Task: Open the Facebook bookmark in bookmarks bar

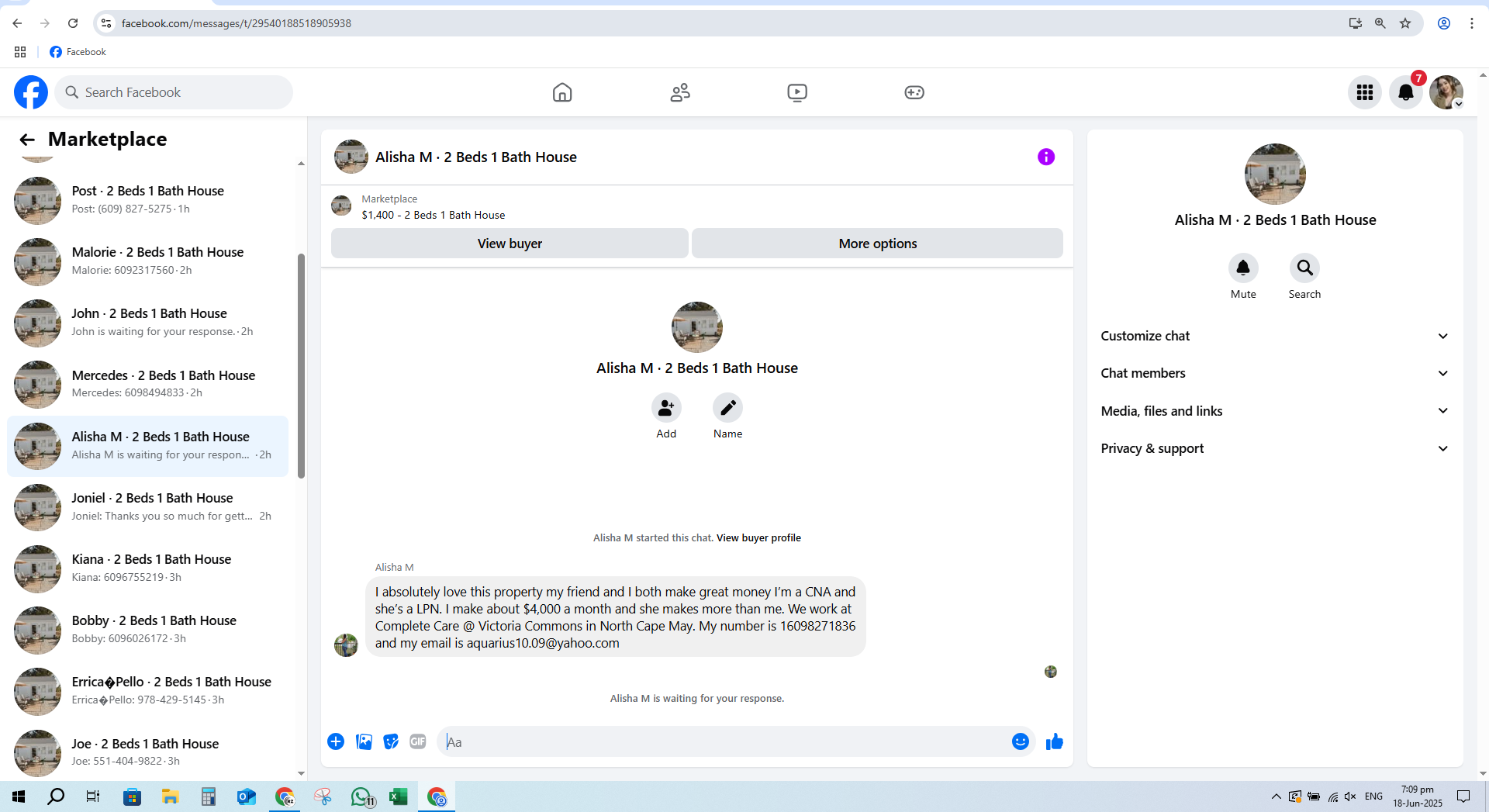Action: click(78, 52)
